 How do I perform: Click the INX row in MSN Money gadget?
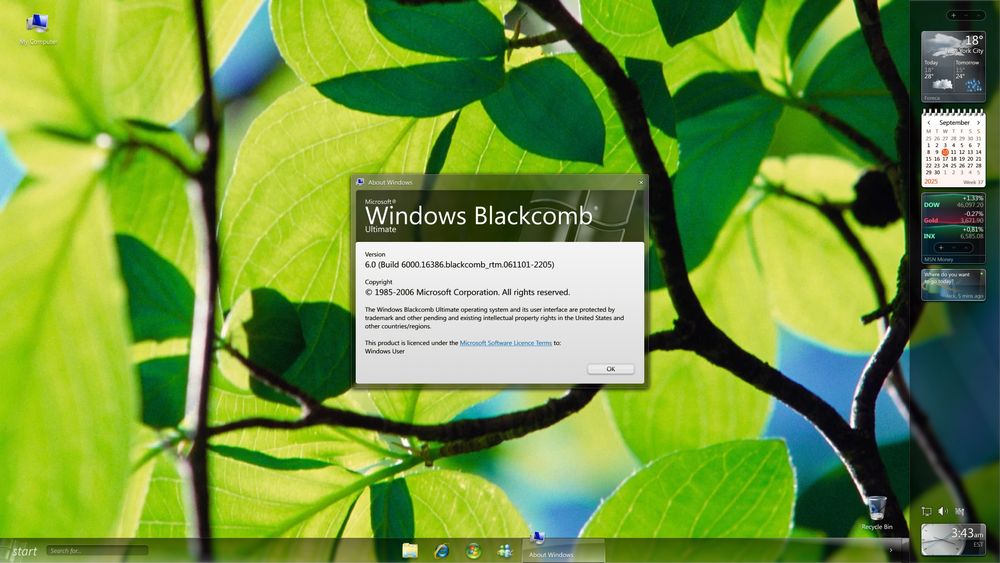(x=953, y=233)
